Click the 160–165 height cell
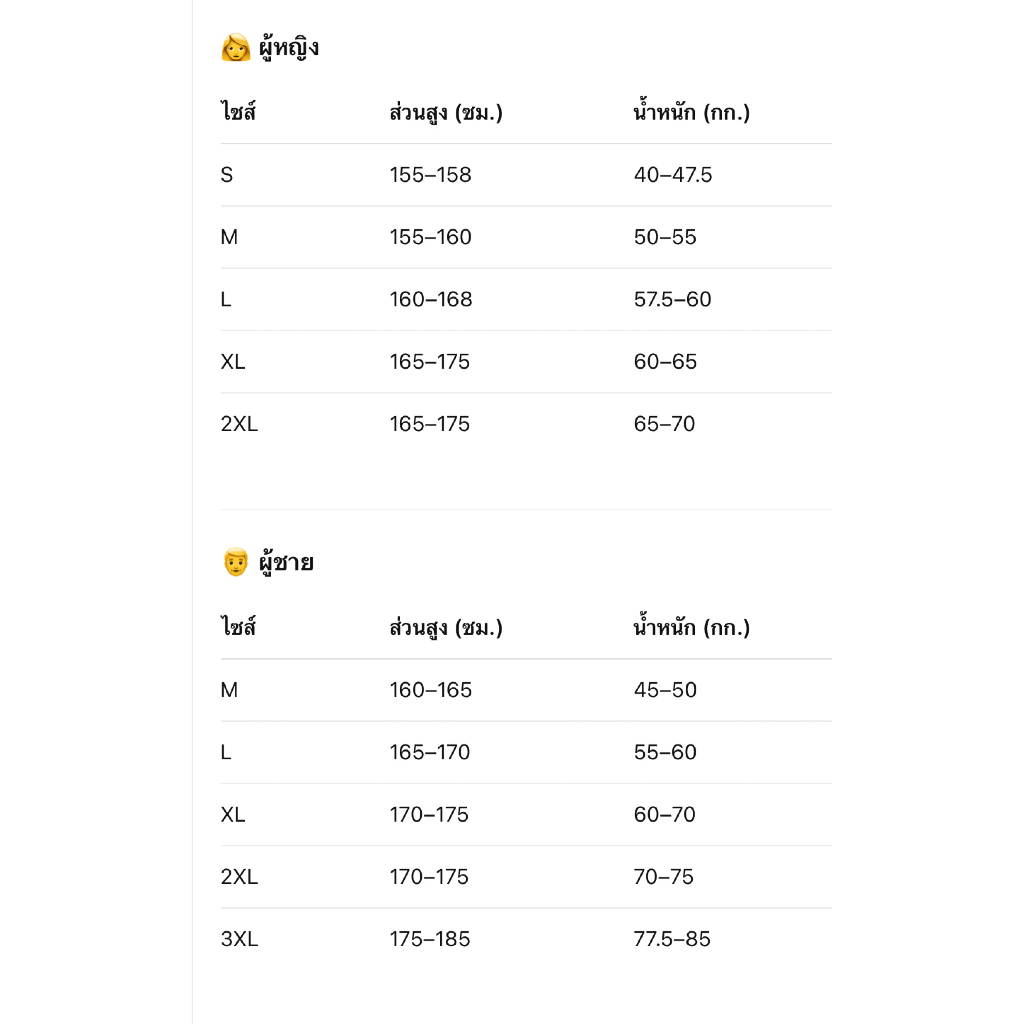 point(430,690)
